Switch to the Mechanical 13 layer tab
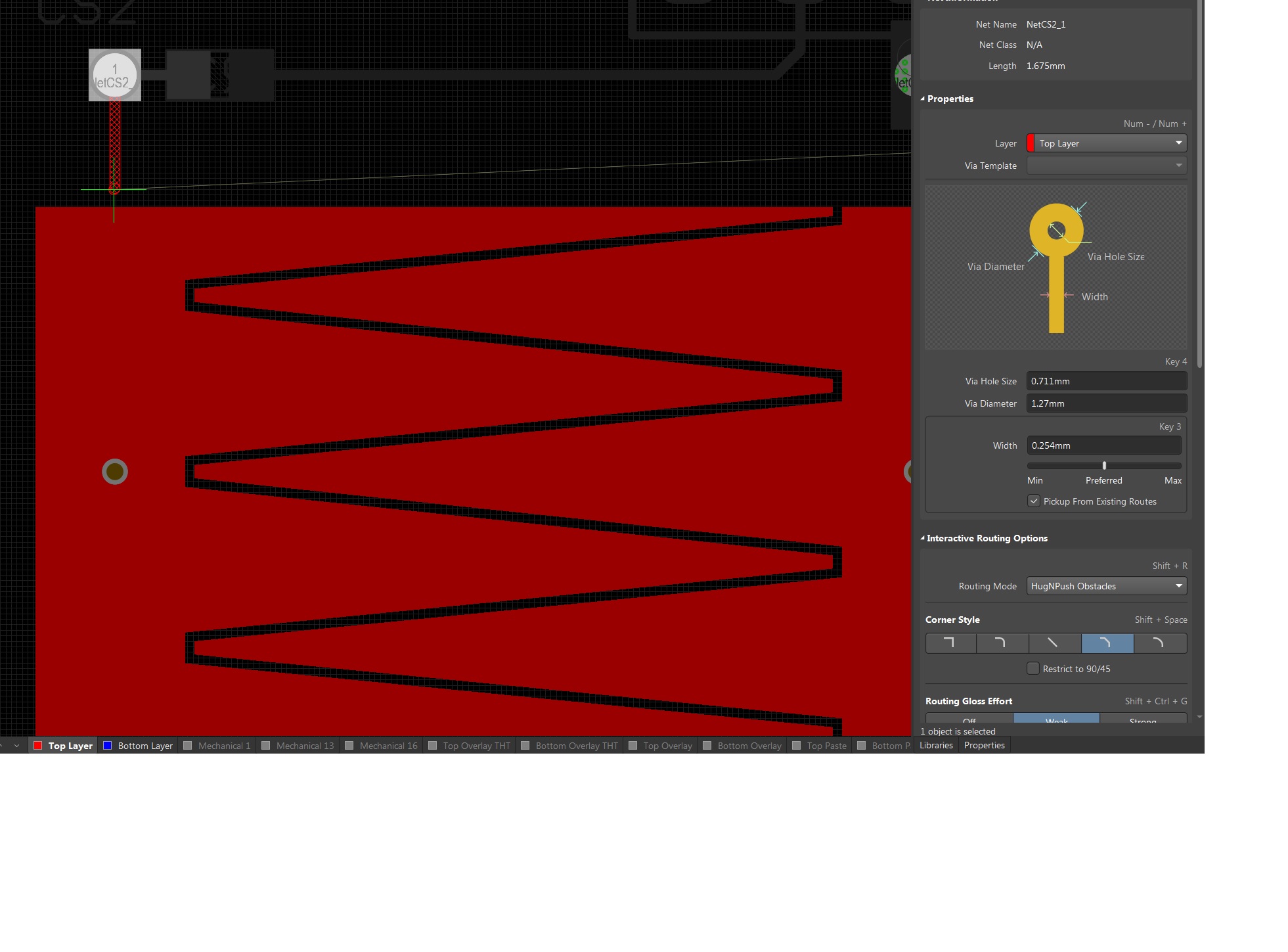Image resolution: width=1288 pixels, height=952 pixels. tap(298, 746)
